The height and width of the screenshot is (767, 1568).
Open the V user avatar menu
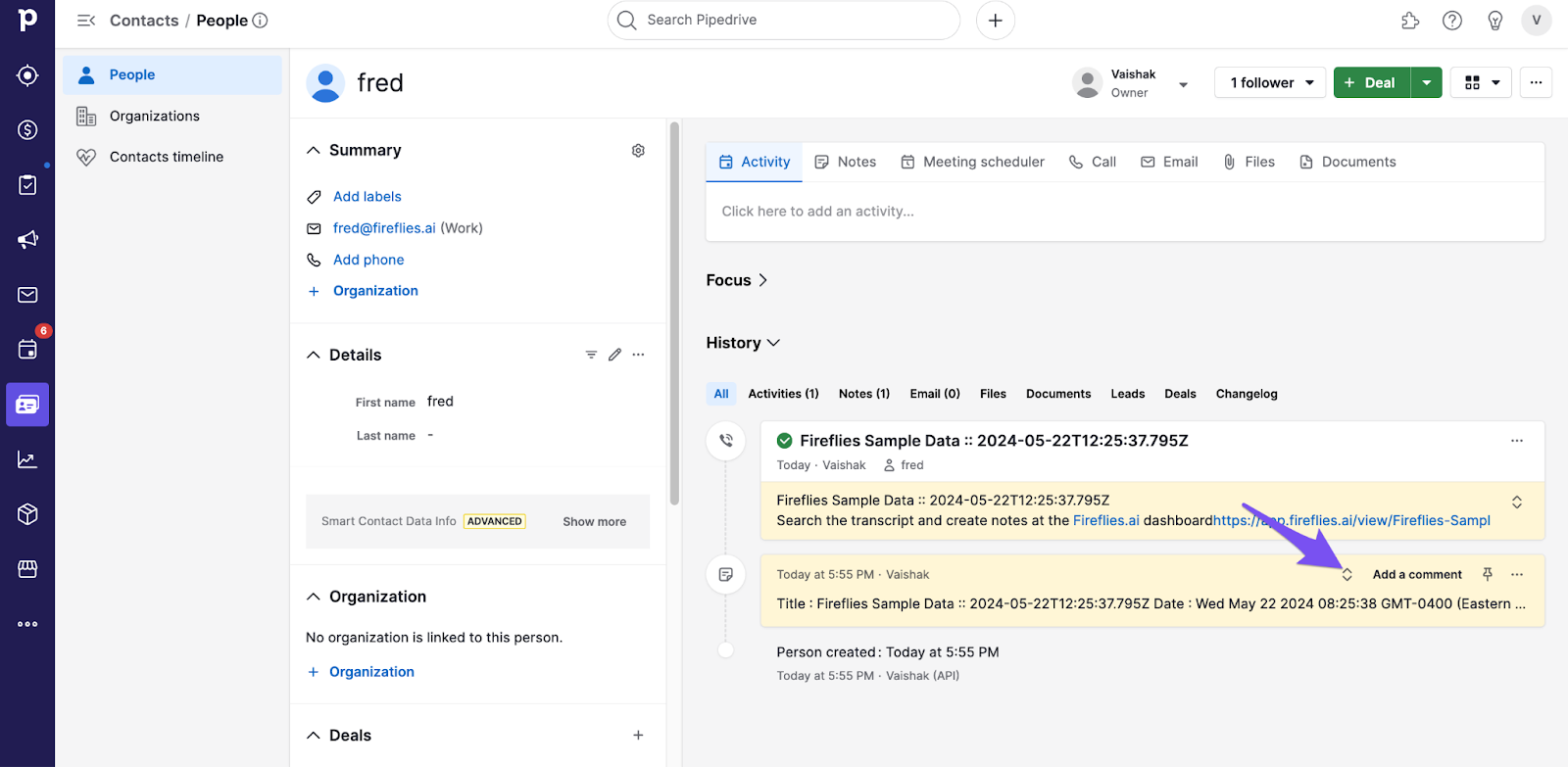pos(1537,21)
